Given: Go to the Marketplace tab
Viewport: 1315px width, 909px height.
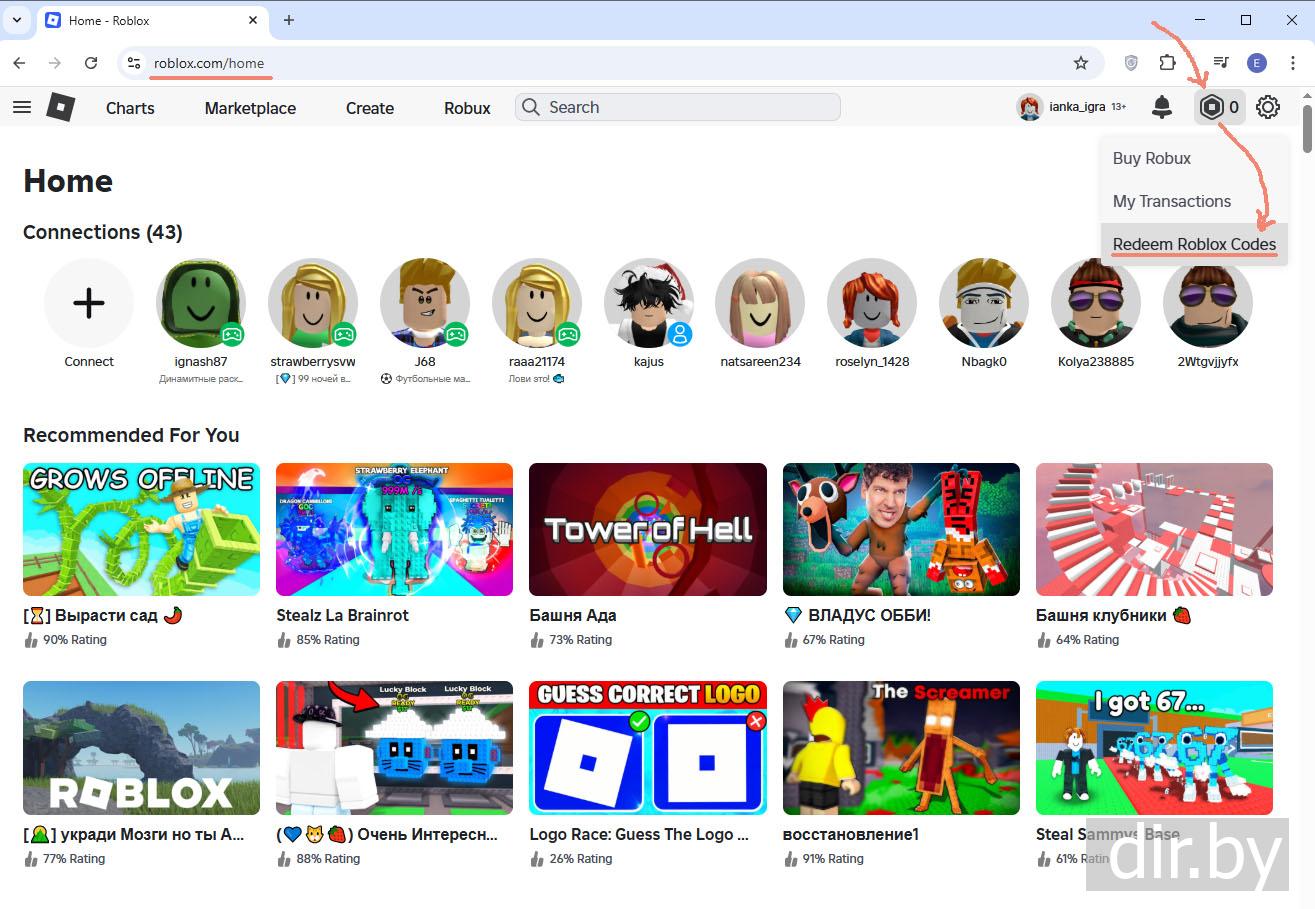Looking at the screenshot, I should click(x=250, y=108).
